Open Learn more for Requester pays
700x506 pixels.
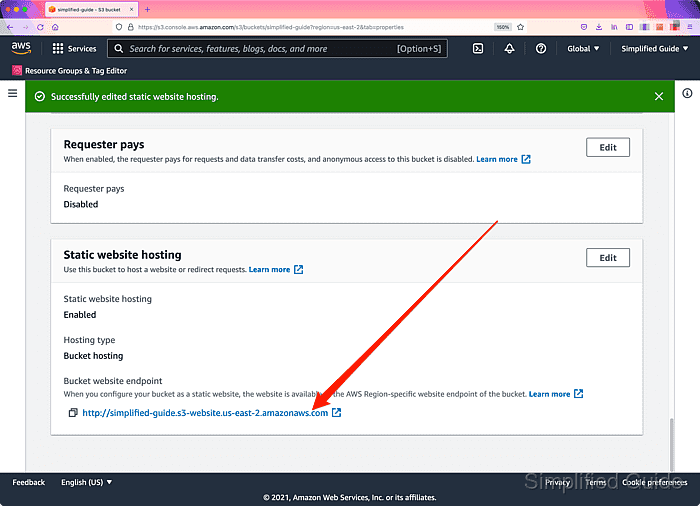pos(503,159)
